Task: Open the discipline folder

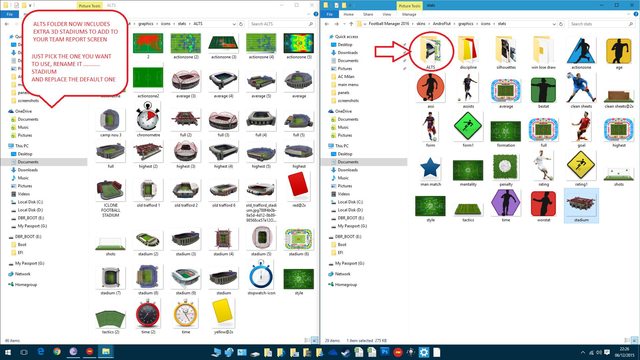Action: pyautogui.click(x=468, y=52)
